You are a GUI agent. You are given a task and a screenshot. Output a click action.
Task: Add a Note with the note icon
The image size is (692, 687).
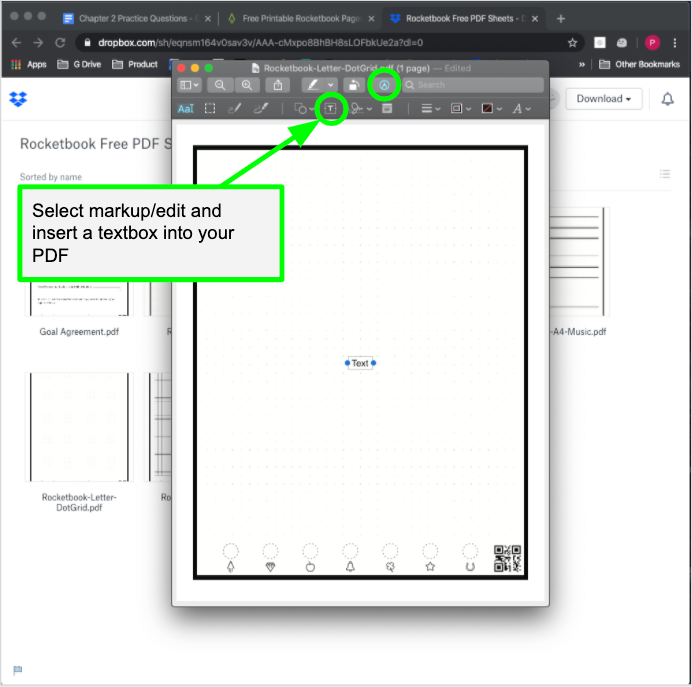pos(387,109)
